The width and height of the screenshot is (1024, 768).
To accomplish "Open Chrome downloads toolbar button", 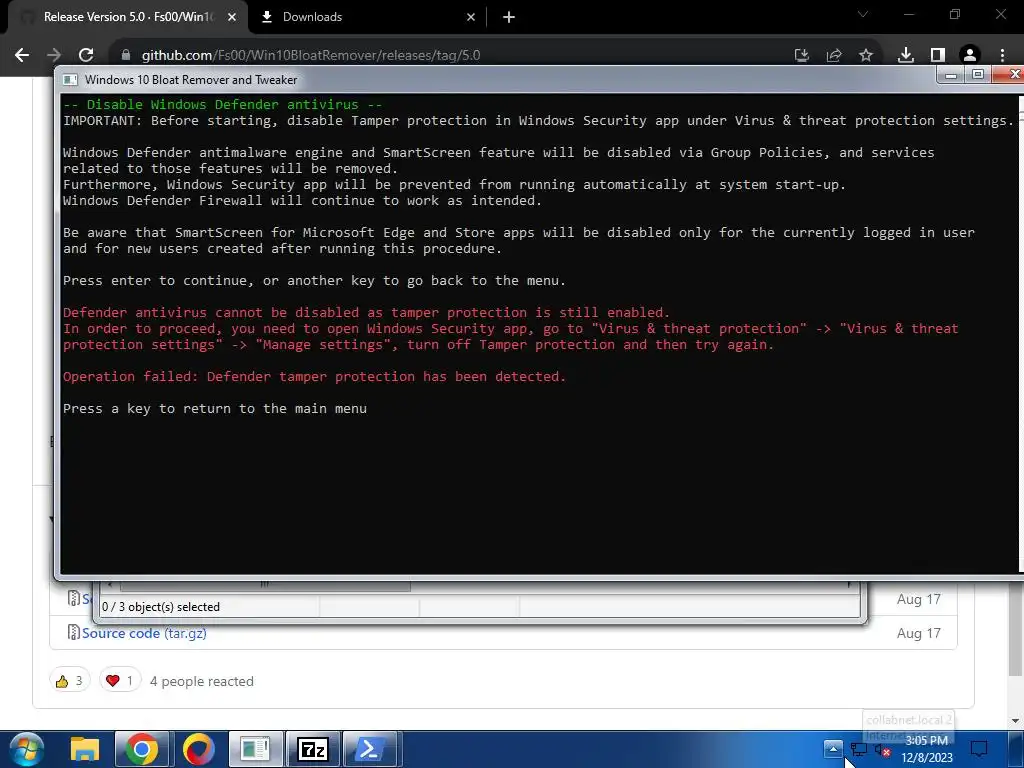I will click(x=906, y=55).
